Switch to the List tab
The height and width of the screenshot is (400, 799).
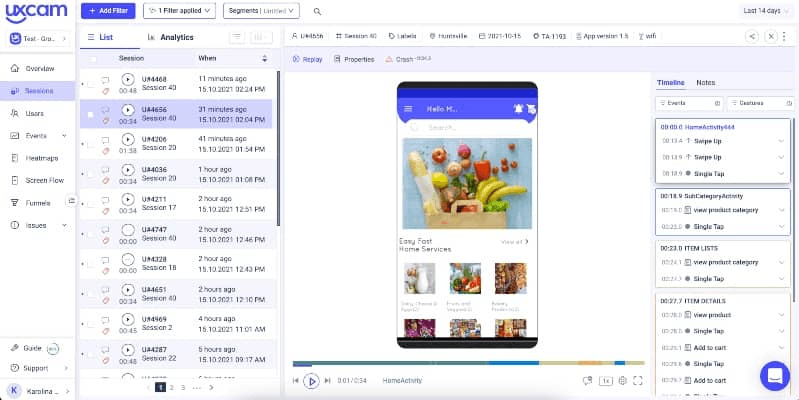100,37
